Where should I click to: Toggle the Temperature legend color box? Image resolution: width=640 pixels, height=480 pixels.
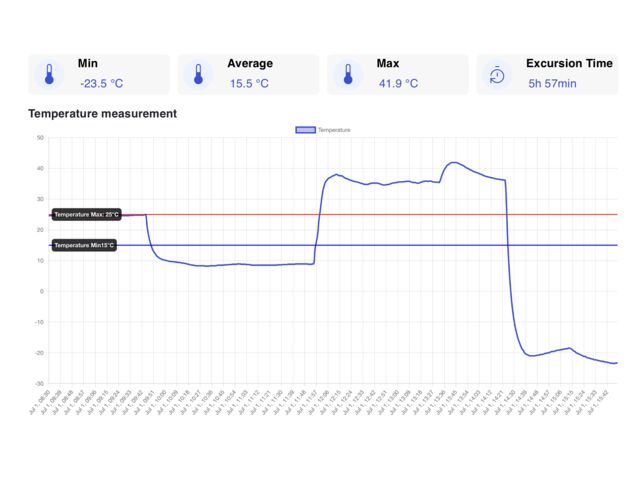(306, 130)
